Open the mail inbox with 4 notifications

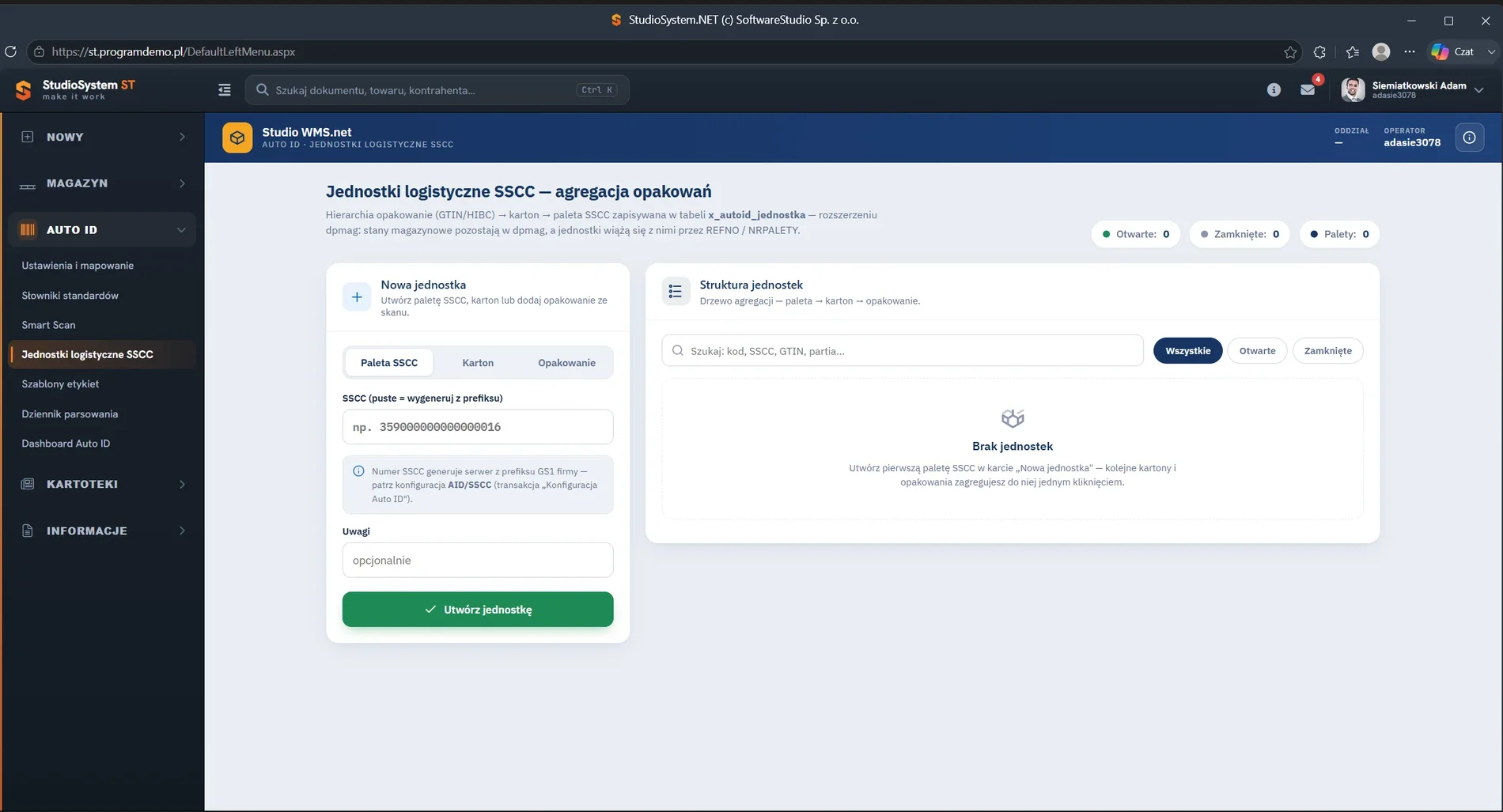(1308, 90)
